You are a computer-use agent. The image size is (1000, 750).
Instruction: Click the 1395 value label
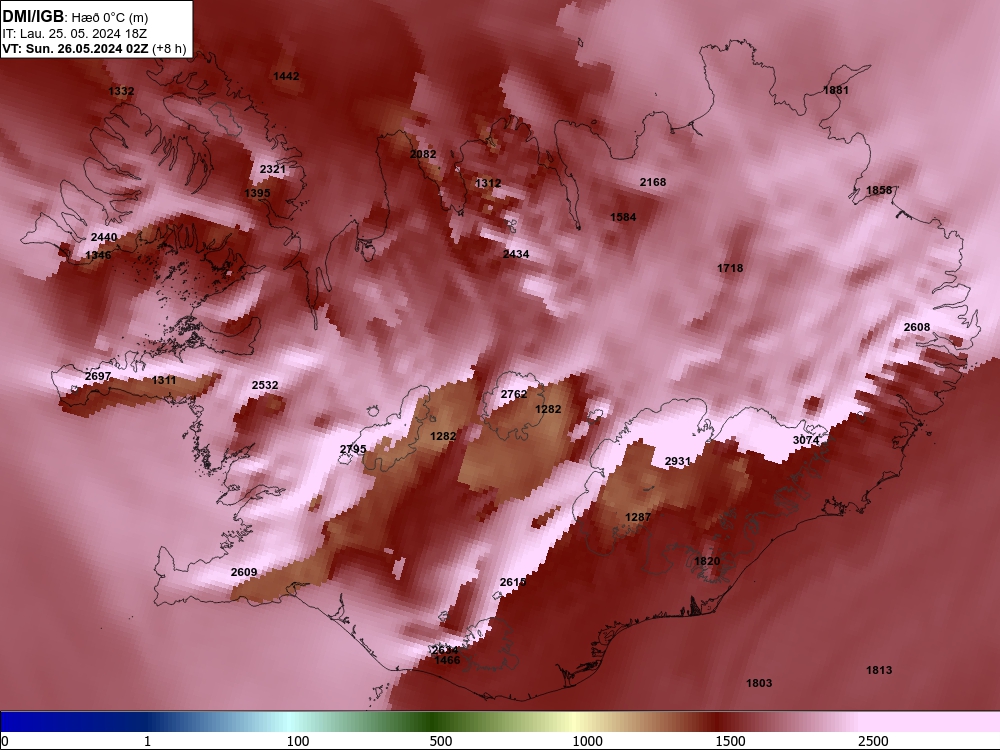coord(257,193)
